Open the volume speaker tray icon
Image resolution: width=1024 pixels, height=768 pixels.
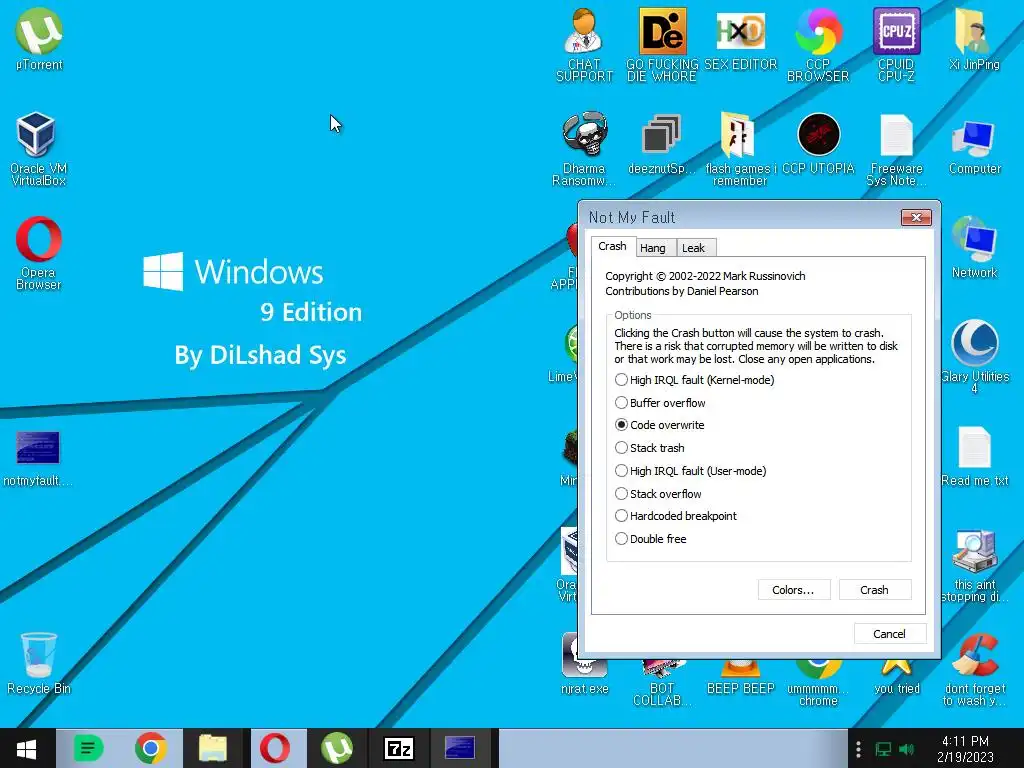(x=906, y=749)
